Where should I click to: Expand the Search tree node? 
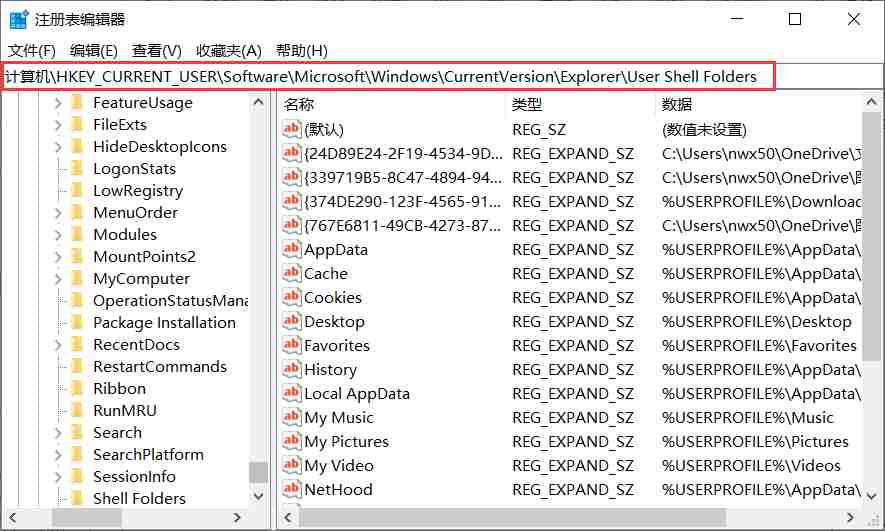click(x=58, y=433)
